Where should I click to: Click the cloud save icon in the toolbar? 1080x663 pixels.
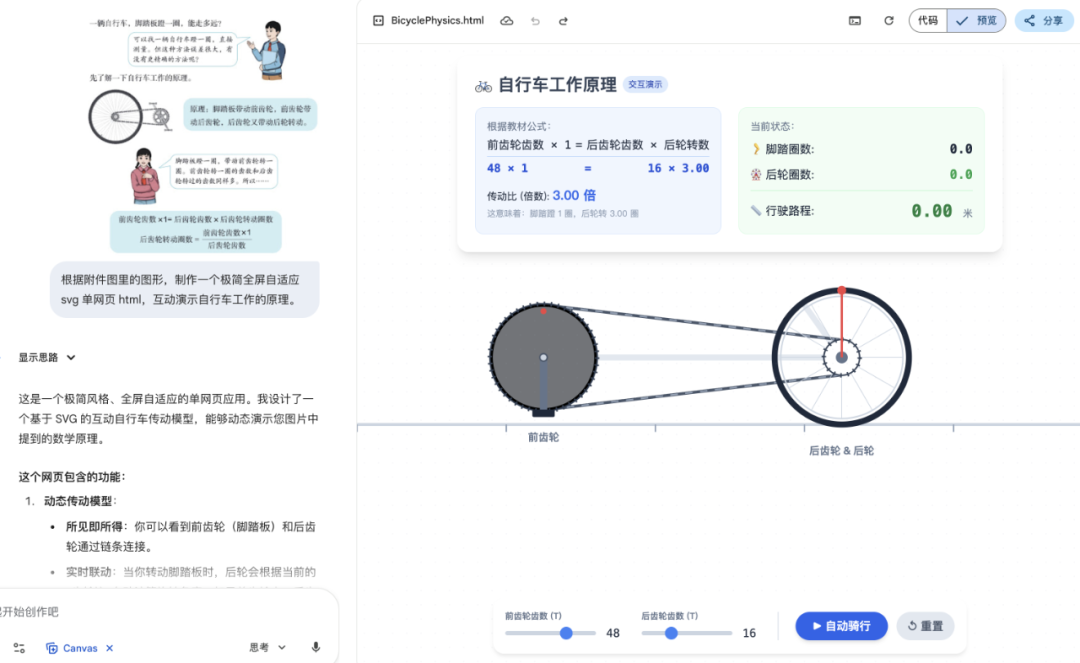tap(507, 20)
